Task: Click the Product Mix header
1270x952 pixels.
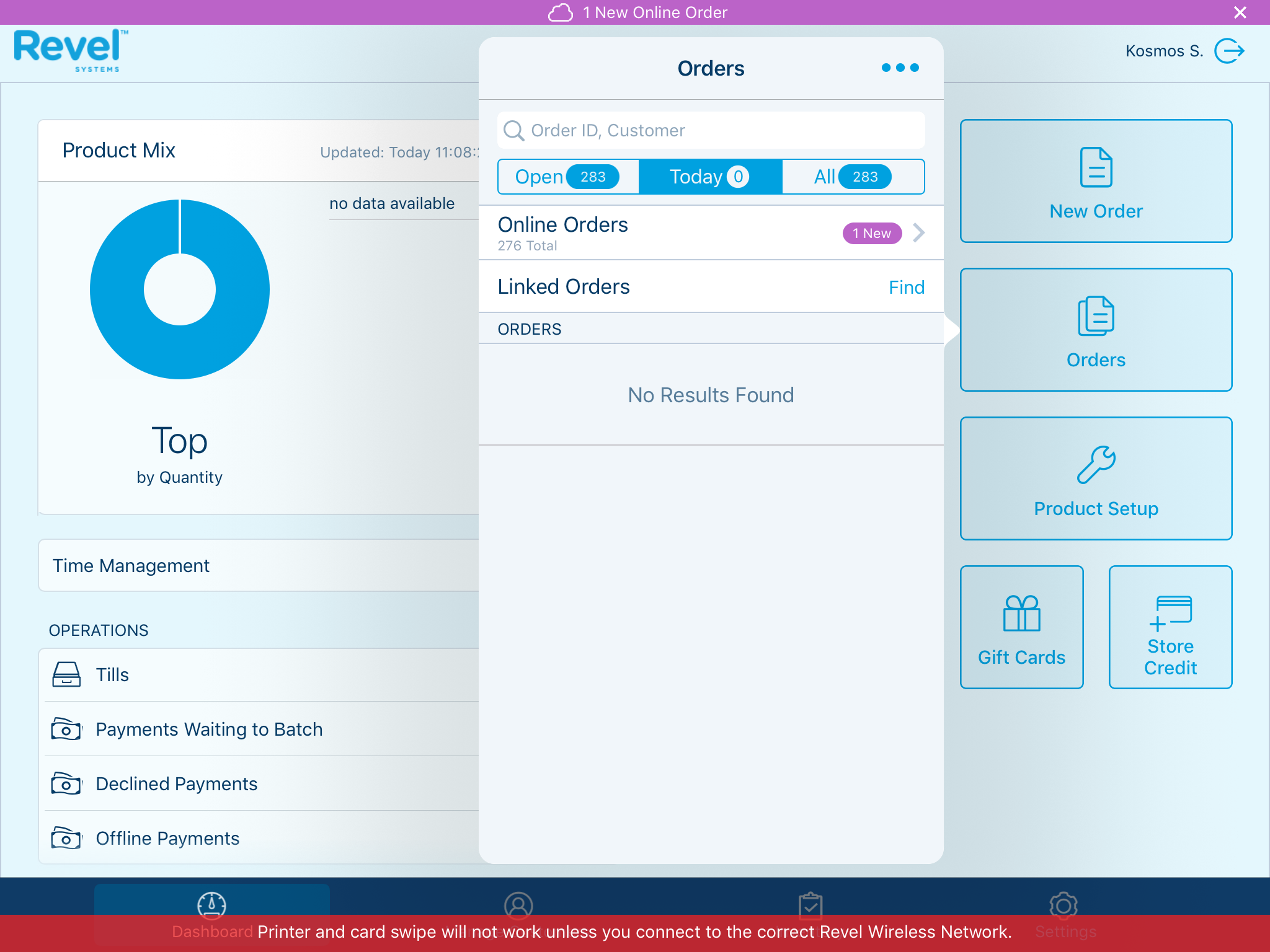Action: coord(118,151)
